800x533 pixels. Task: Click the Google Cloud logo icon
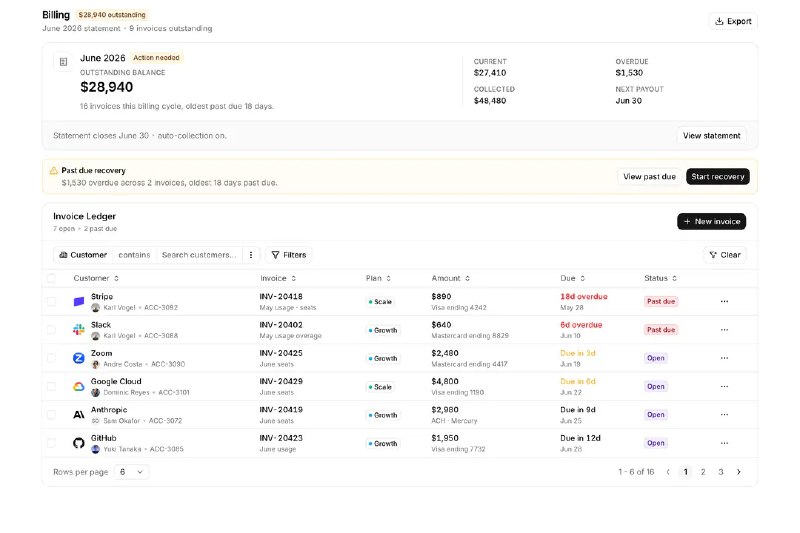[x=79, y=386]
